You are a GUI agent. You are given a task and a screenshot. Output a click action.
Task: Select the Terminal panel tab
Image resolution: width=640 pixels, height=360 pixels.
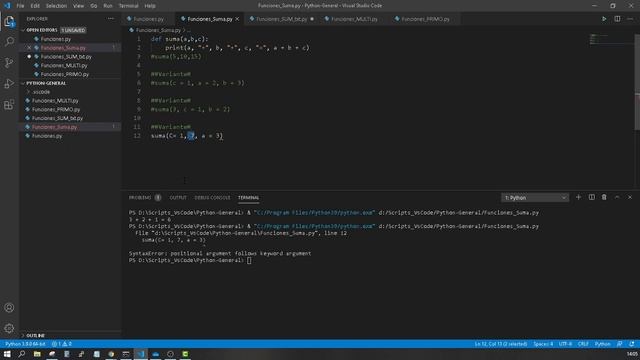(x=249, y=198)
